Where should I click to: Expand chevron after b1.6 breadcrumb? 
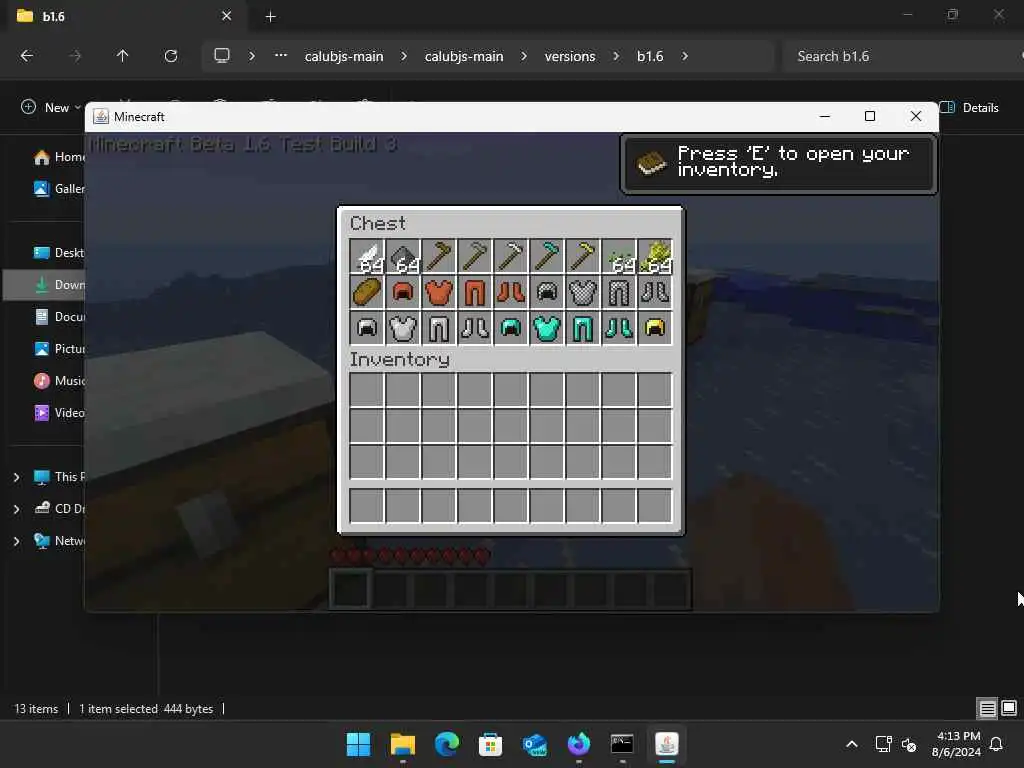[684, 56]
